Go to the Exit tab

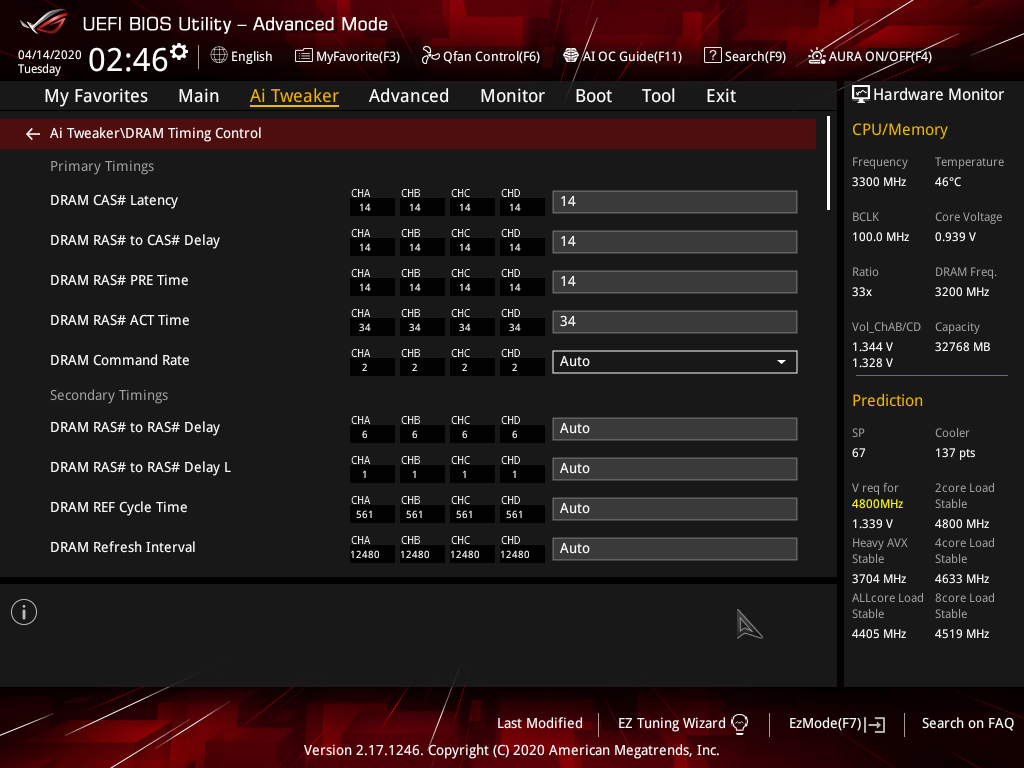721,96
